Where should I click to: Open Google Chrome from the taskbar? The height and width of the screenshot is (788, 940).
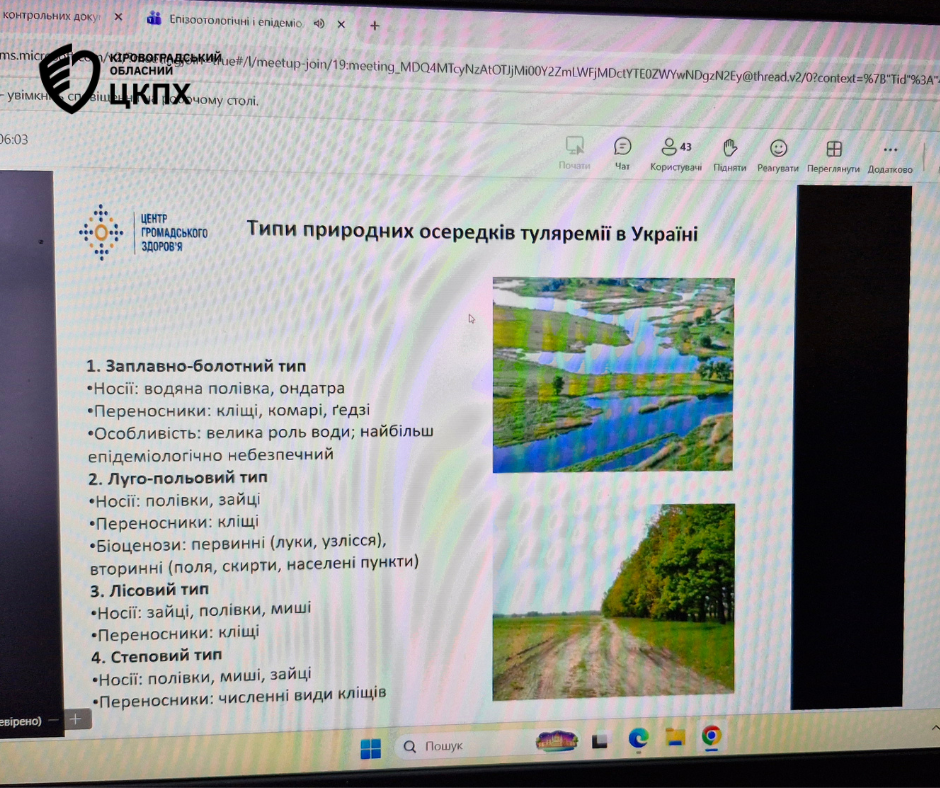click(x=711, y=736)
